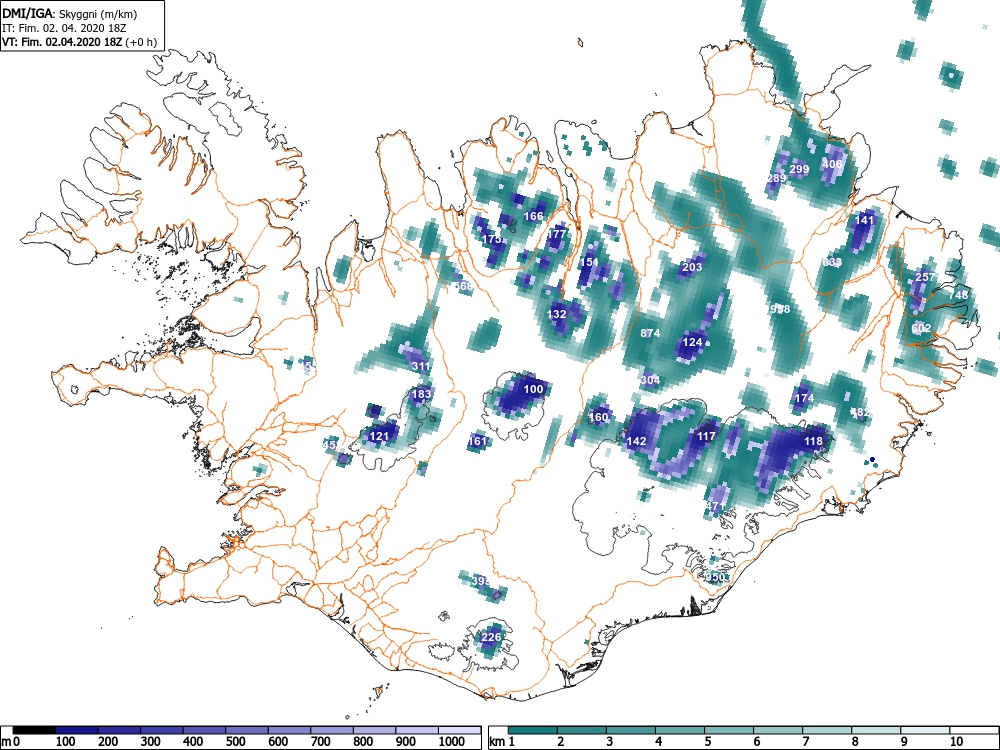Click the 121 visibility label
The width and height of the screenshot is (1000, 750).
(x=379, y=436)
